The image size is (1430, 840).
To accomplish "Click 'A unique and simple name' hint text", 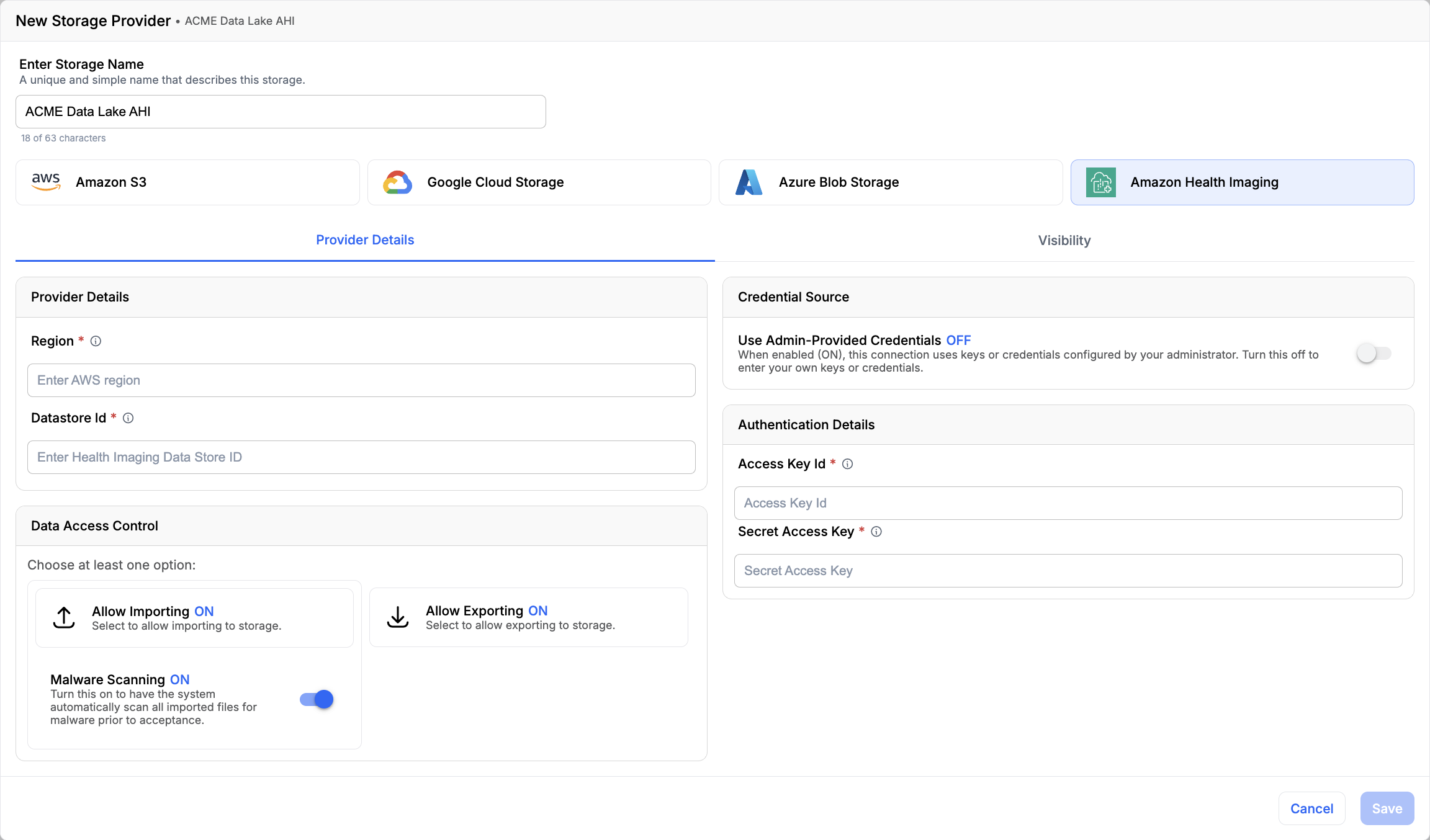I will [x=162, y=80].
